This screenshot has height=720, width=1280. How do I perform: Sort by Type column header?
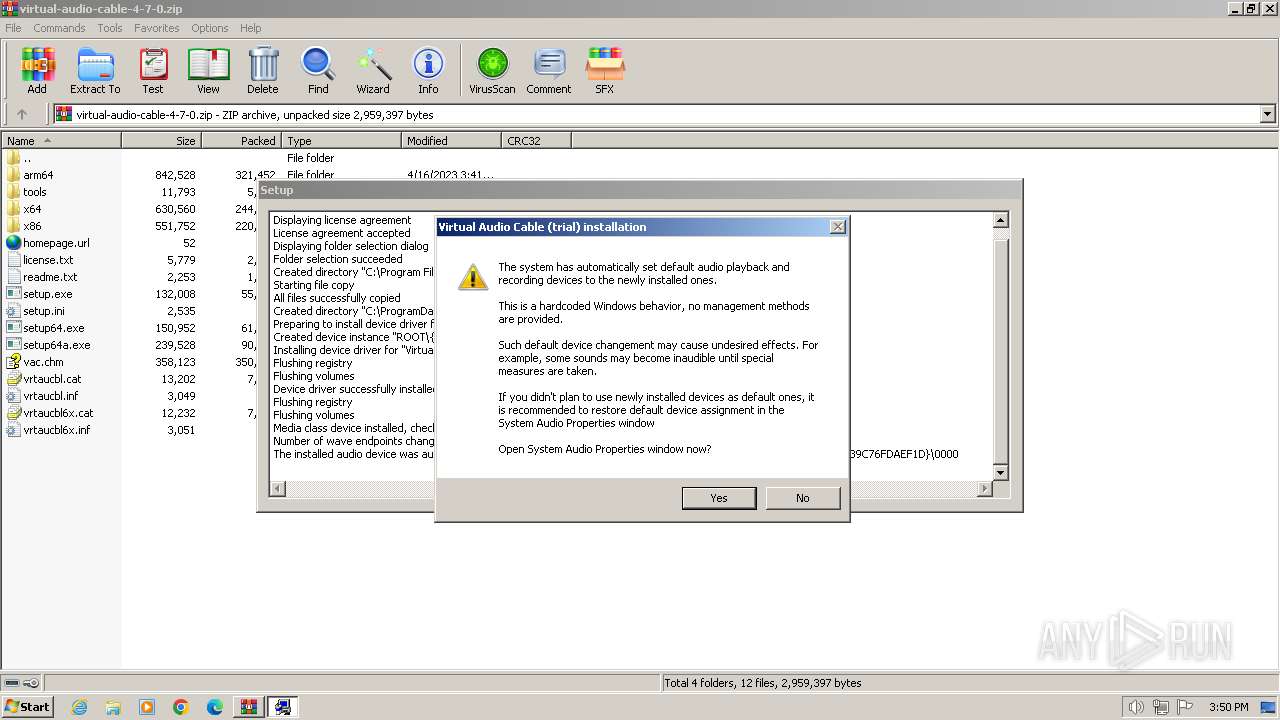(x=342, y=141)
